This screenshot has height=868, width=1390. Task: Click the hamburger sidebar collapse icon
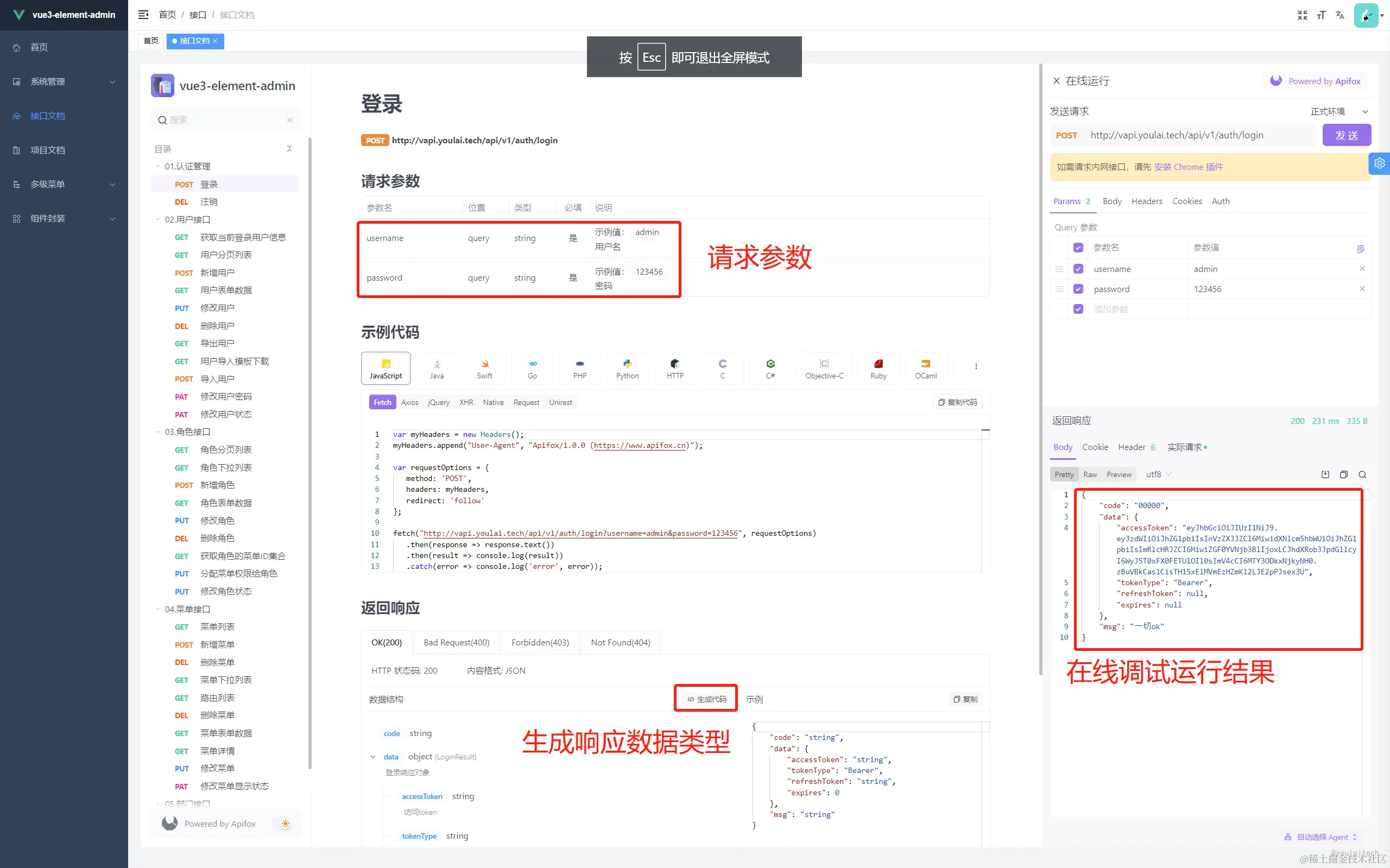coord(143,15)
